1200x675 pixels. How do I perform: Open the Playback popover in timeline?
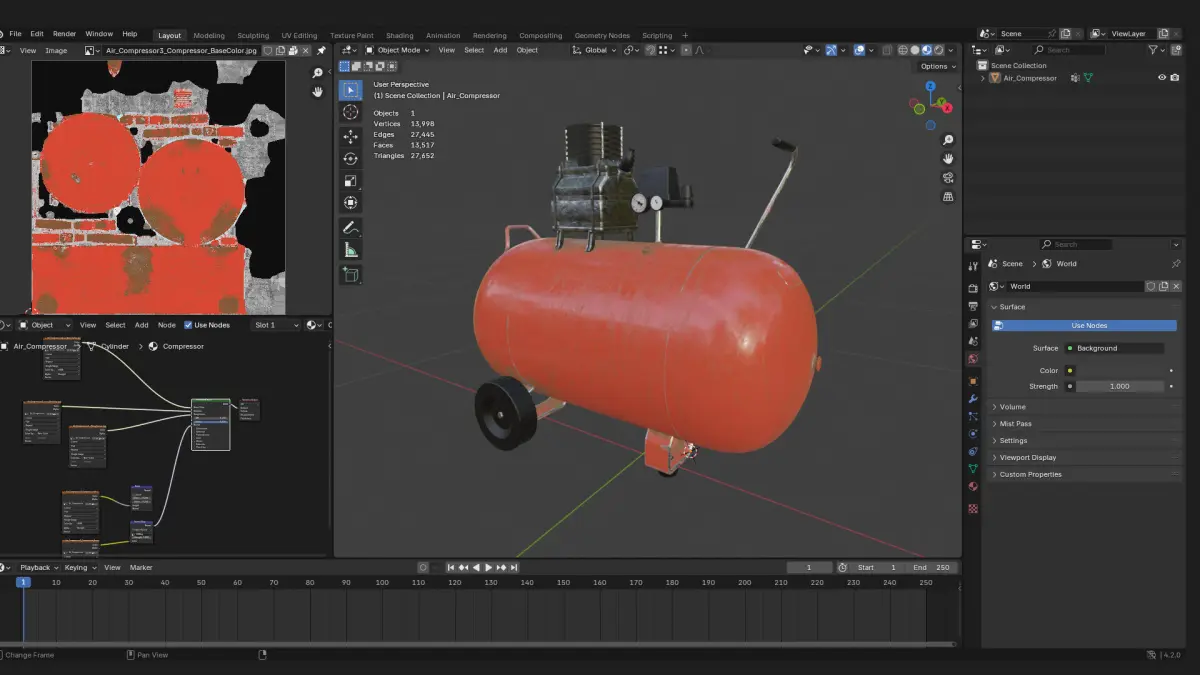[x=37, y=567]
